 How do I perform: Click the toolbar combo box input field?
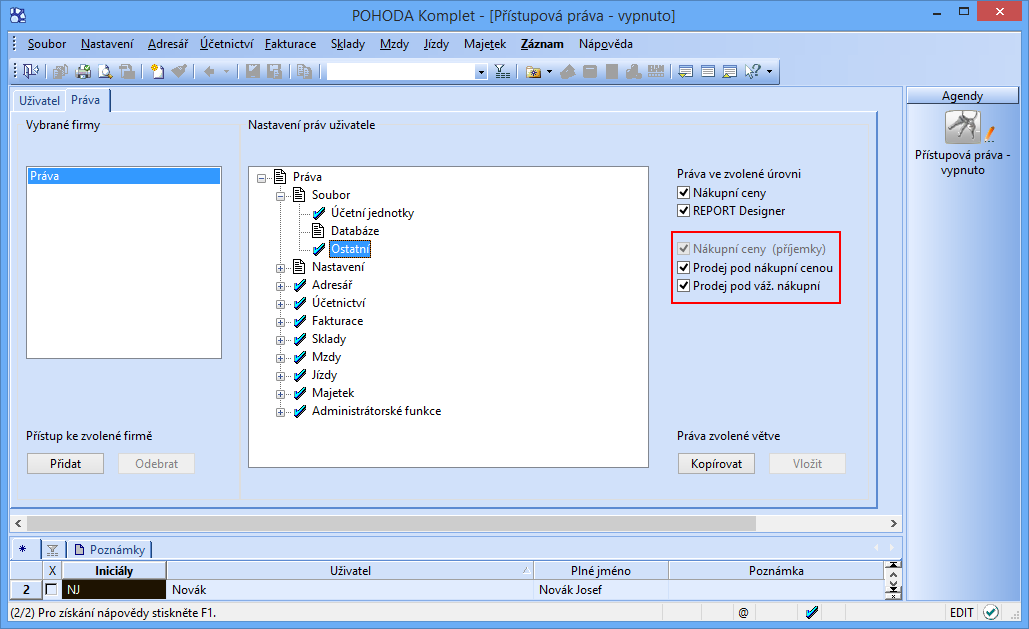pos(401,72)
